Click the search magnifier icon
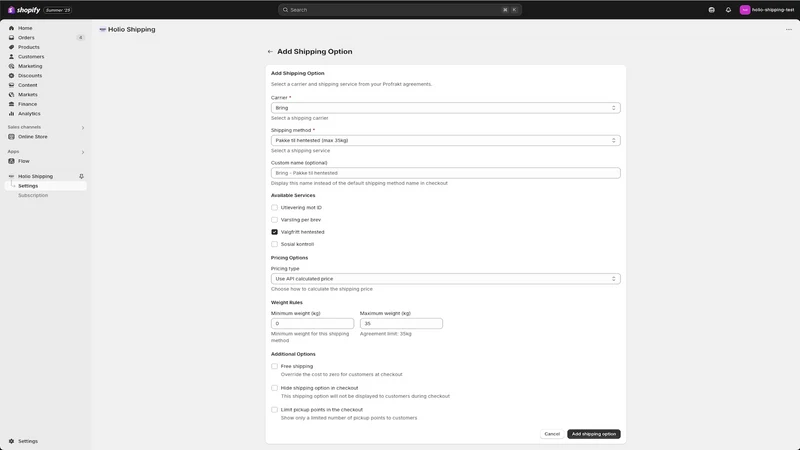The width and height of the screenshot is (800, 450). pos(285,10)
